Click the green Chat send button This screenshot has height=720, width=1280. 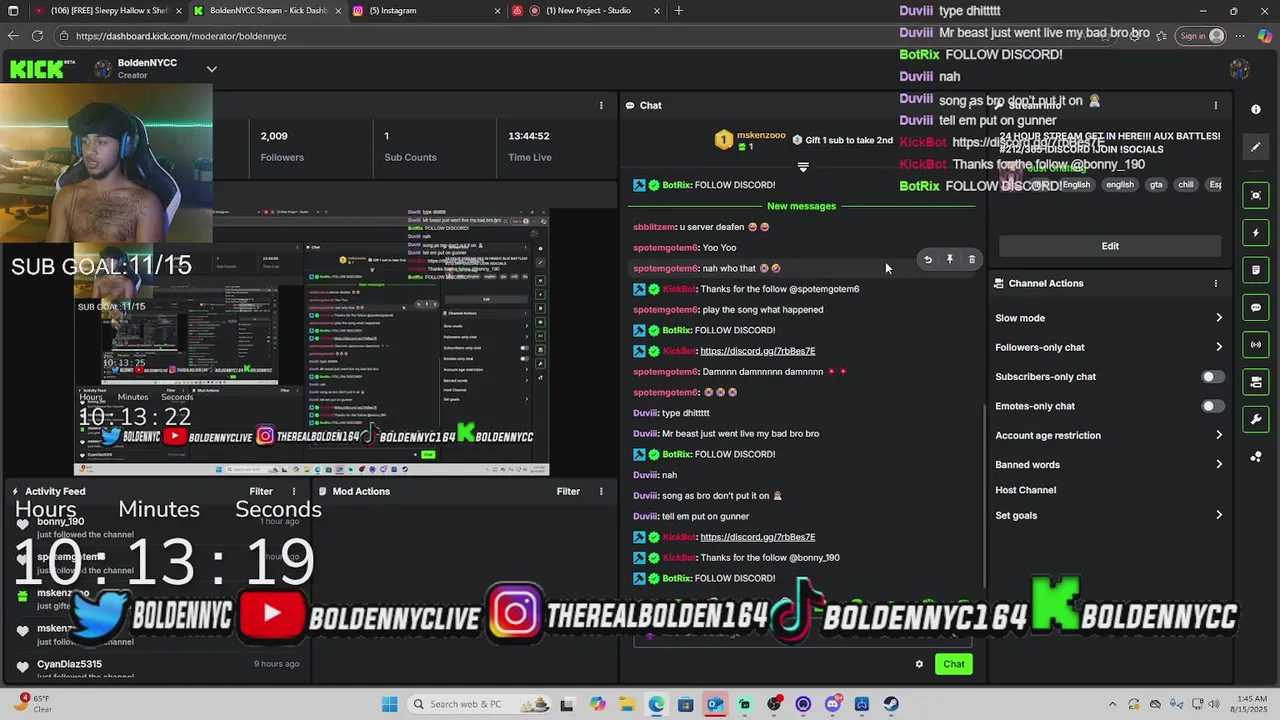954,664
